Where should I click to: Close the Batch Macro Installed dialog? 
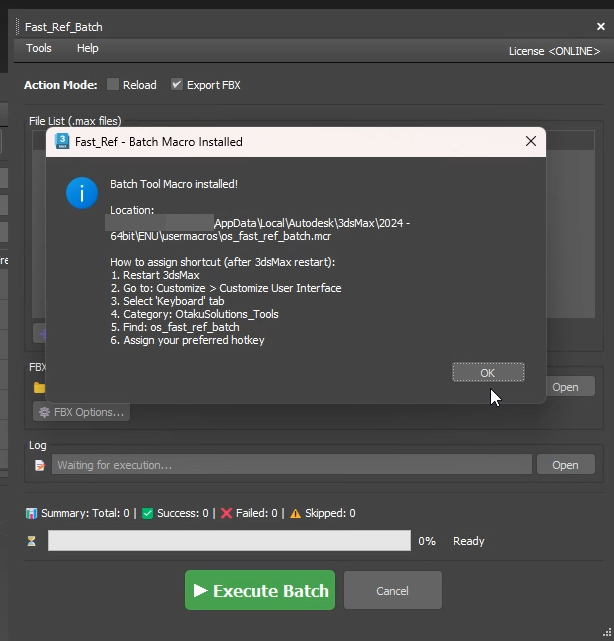[531, 142]
